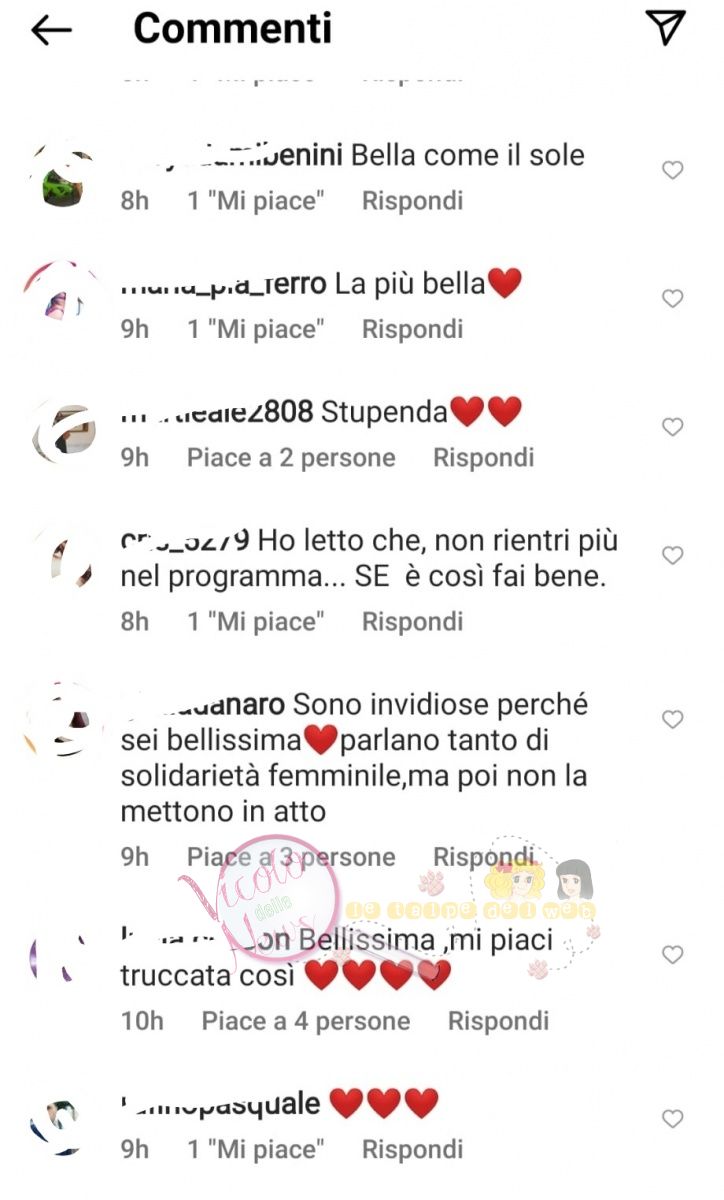This screenshot has height=1200, width=724.
Task: Tap heart beside 'Bellissima, mi piaci' comment
Action: [673, 955]
